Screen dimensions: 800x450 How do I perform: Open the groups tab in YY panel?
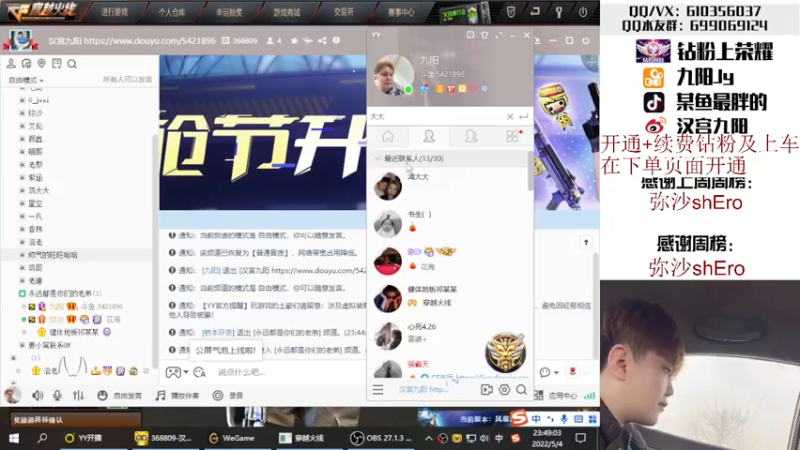coord(471,136)
